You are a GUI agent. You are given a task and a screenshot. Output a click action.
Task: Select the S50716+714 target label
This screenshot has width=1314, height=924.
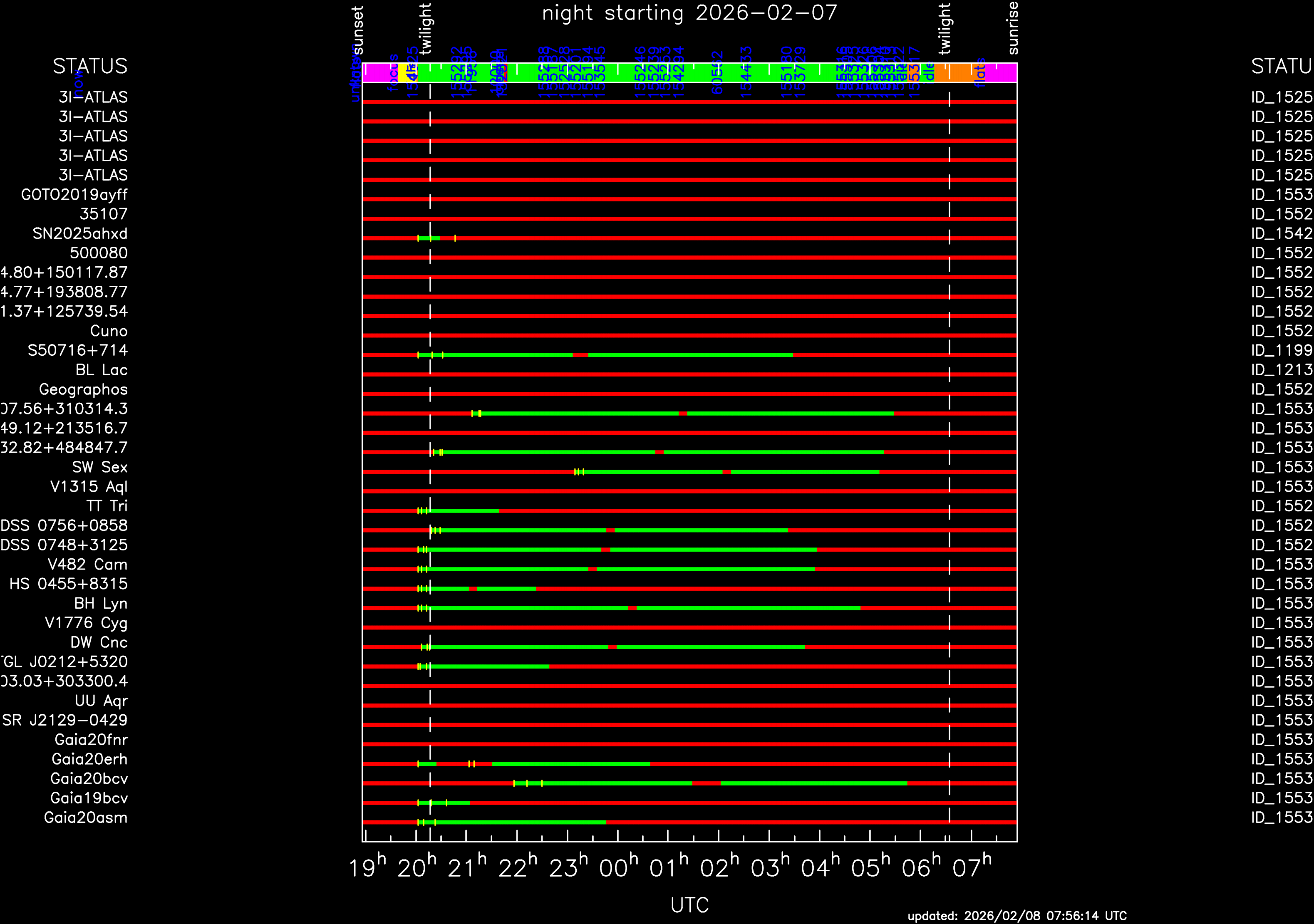coord(78,350)
